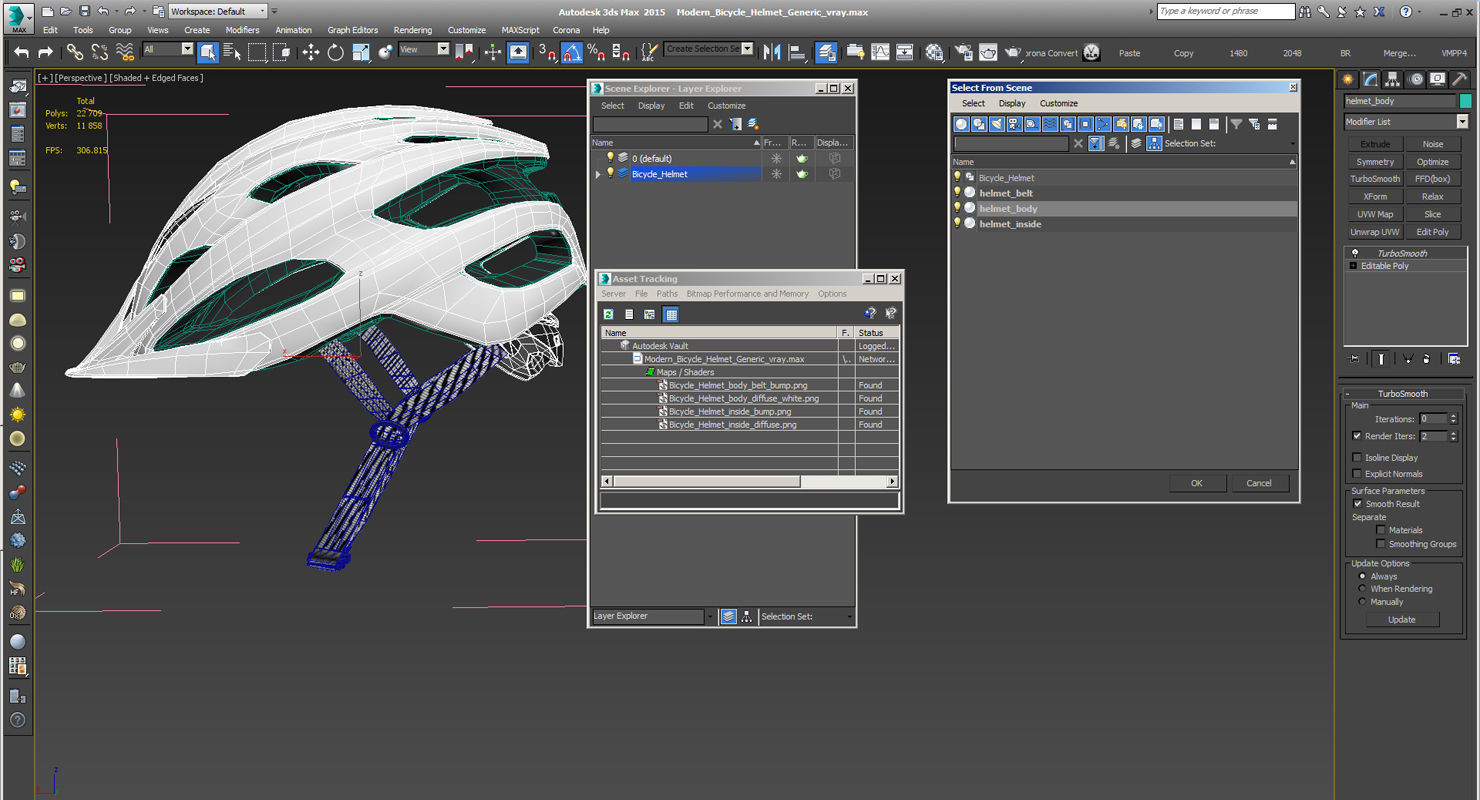Open the Material Editor icon
The width and height of the screenshot is (1480, 800).
934,52
